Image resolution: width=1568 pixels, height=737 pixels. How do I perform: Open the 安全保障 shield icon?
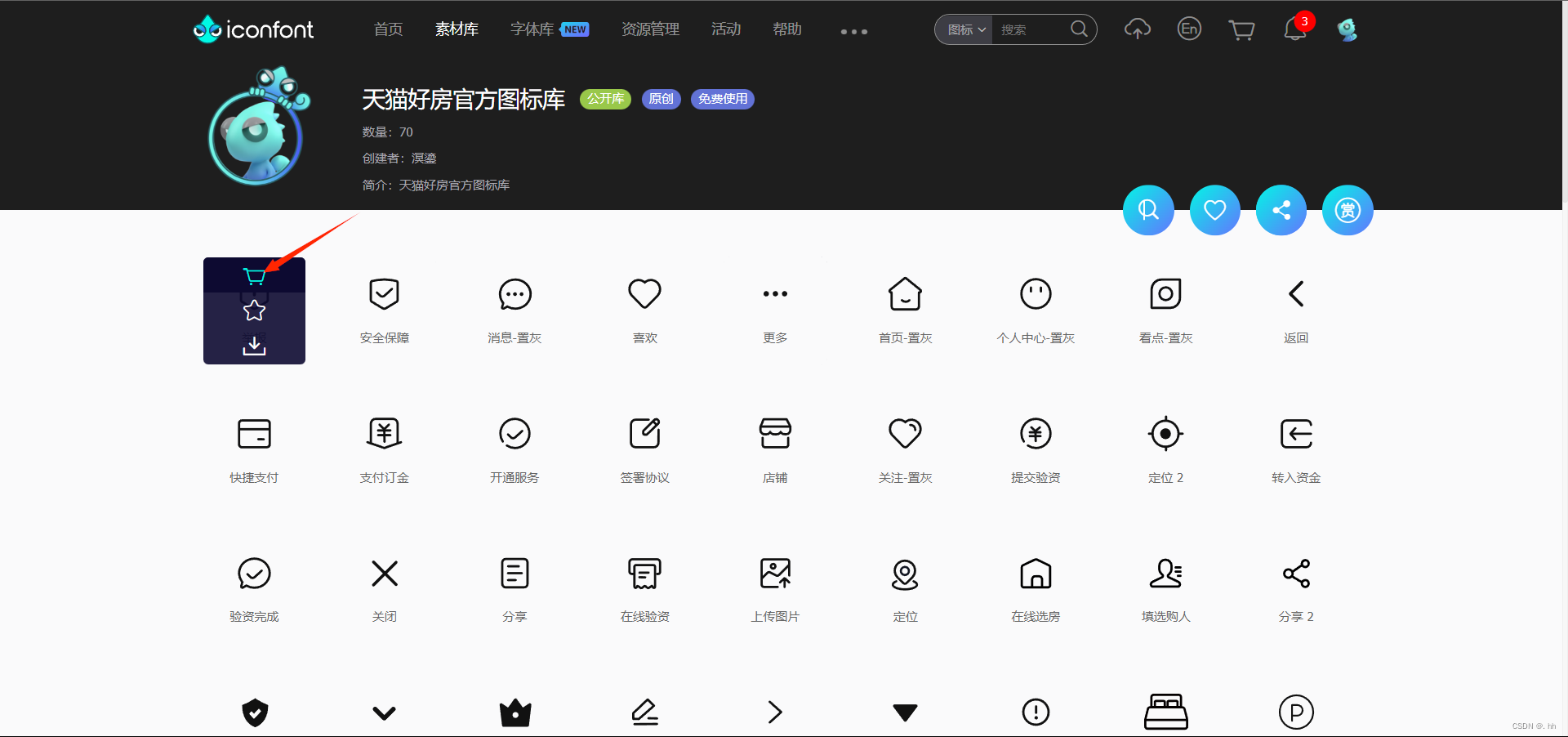[x=384, y=294]
